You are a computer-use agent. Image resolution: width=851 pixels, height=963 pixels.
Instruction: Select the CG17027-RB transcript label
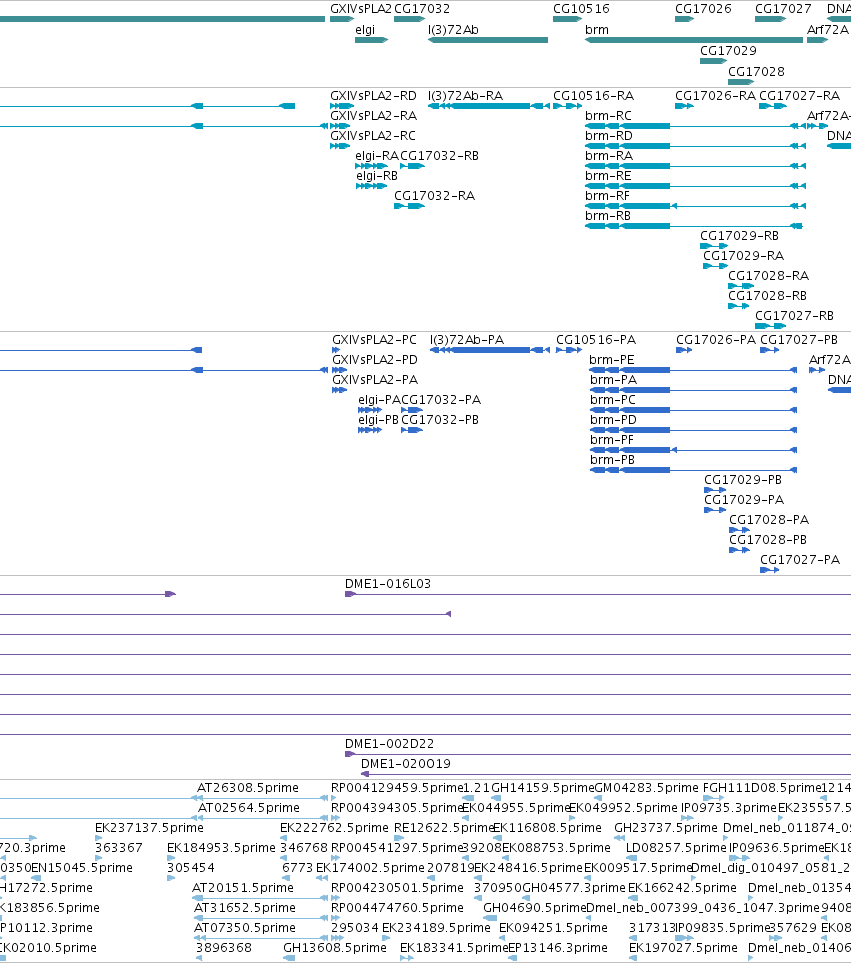pos(794,316)
